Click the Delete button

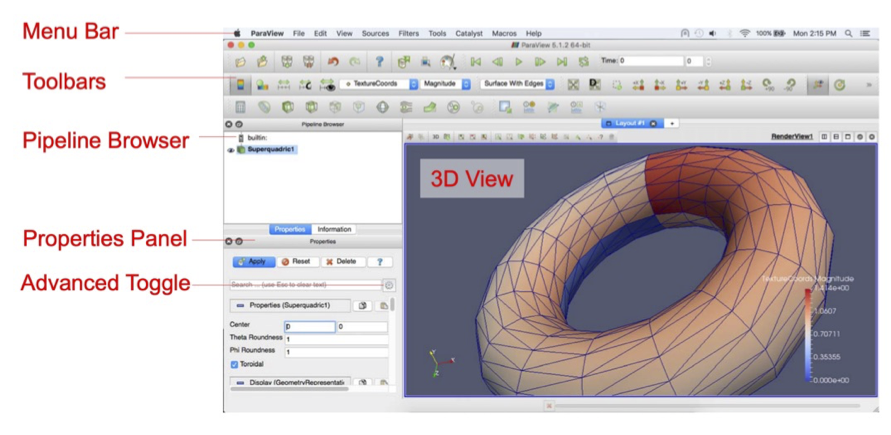[341, 262]
